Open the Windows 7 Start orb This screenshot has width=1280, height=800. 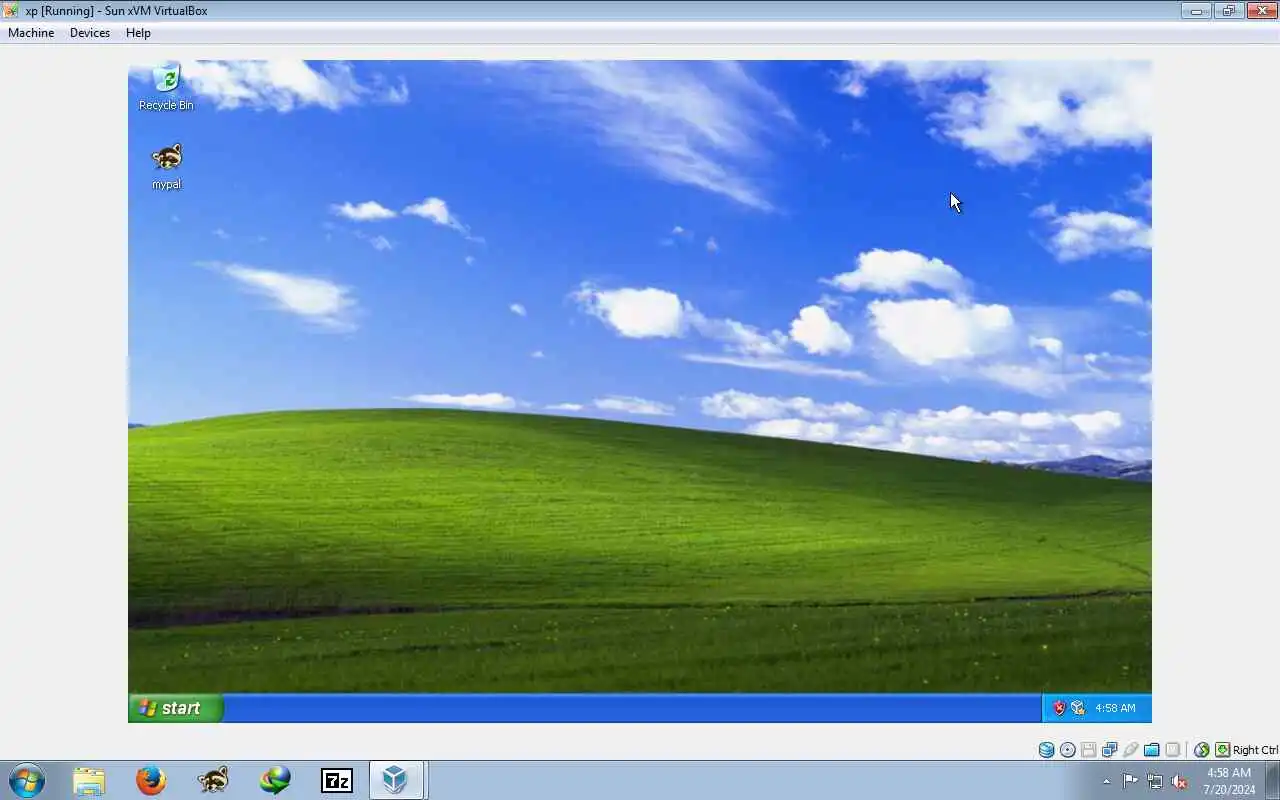pos(27,780)
